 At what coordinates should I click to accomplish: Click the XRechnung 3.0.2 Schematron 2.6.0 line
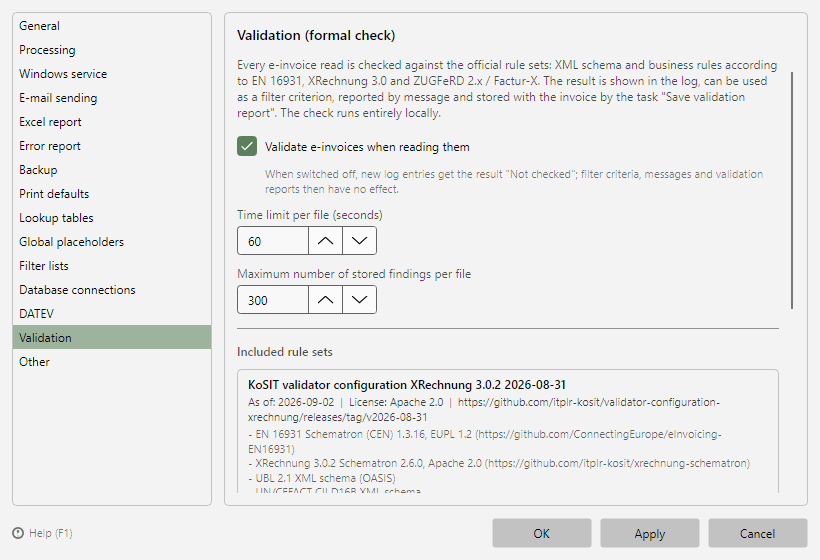pos(499,463)
